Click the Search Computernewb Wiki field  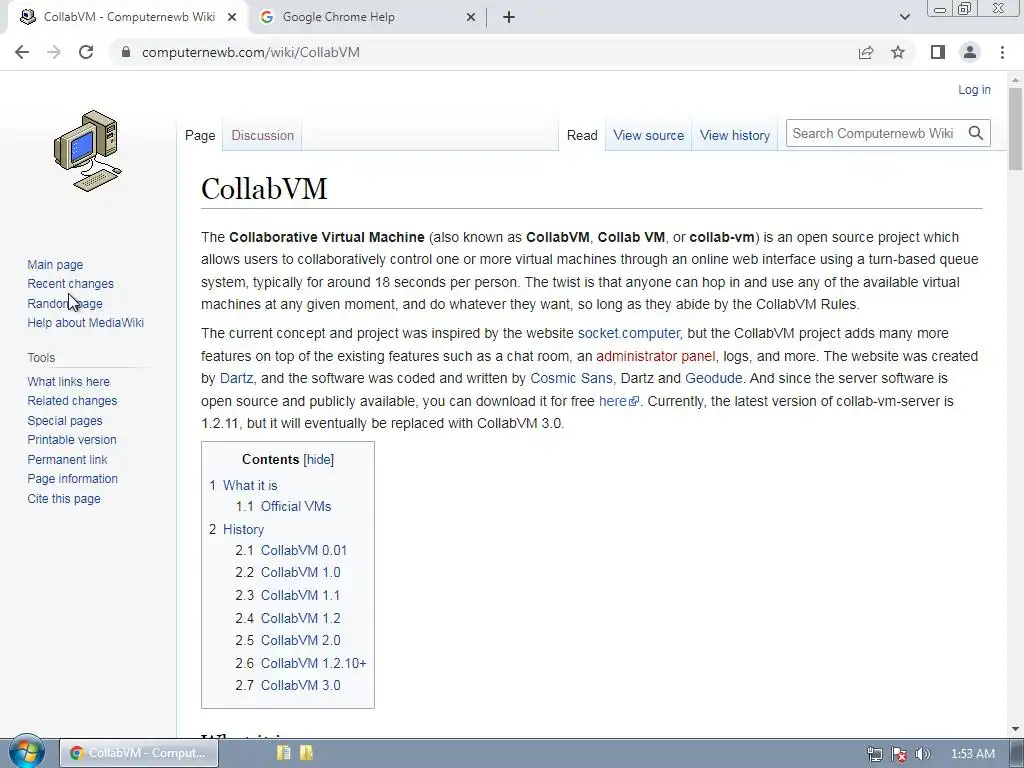click(875, 133)
